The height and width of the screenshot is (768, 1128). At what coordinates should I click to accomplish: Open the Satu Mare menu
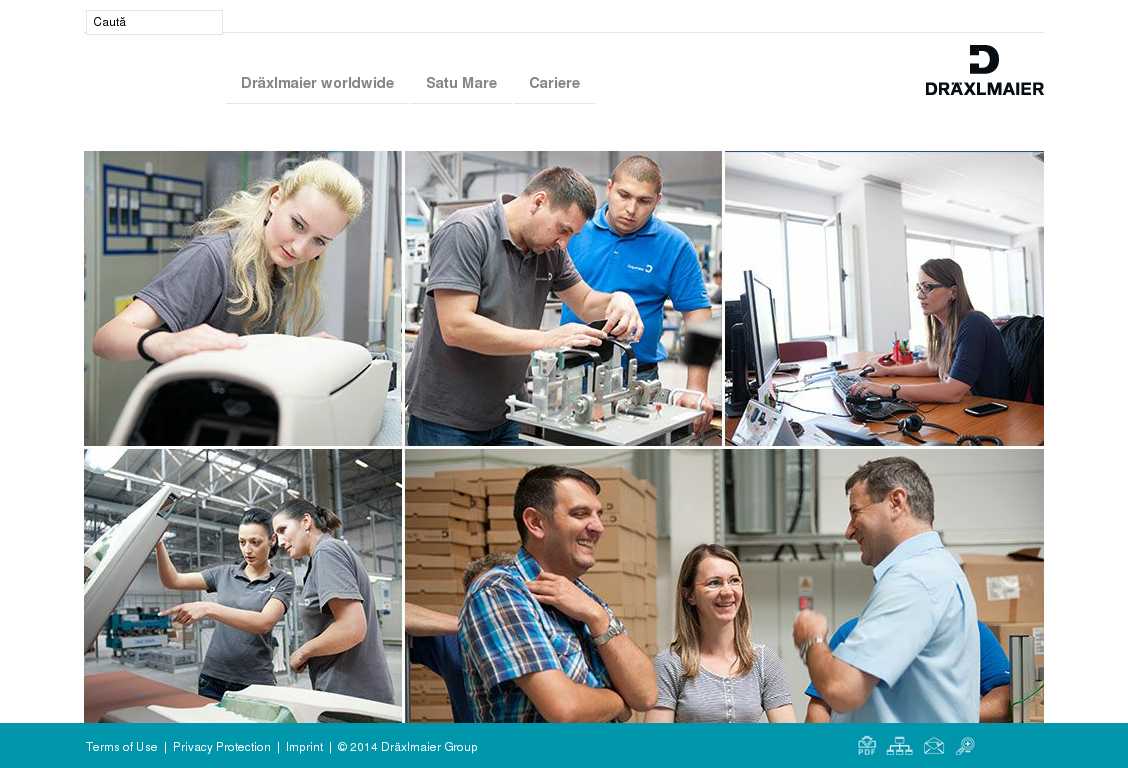[x=461, y=83]
